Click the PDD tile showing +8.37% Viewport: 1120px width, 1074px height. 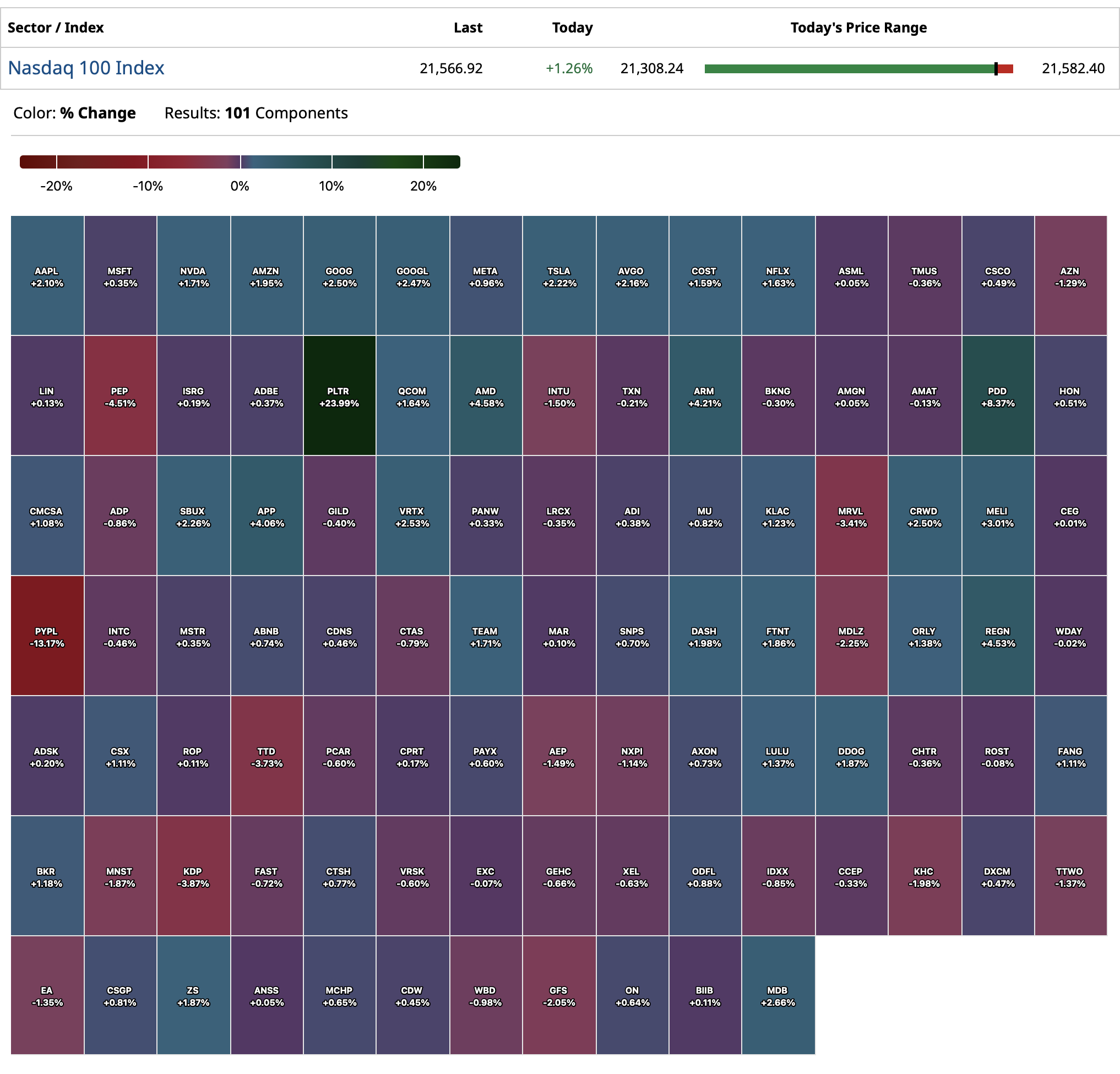pyautogui.click(x=997, y=395)
